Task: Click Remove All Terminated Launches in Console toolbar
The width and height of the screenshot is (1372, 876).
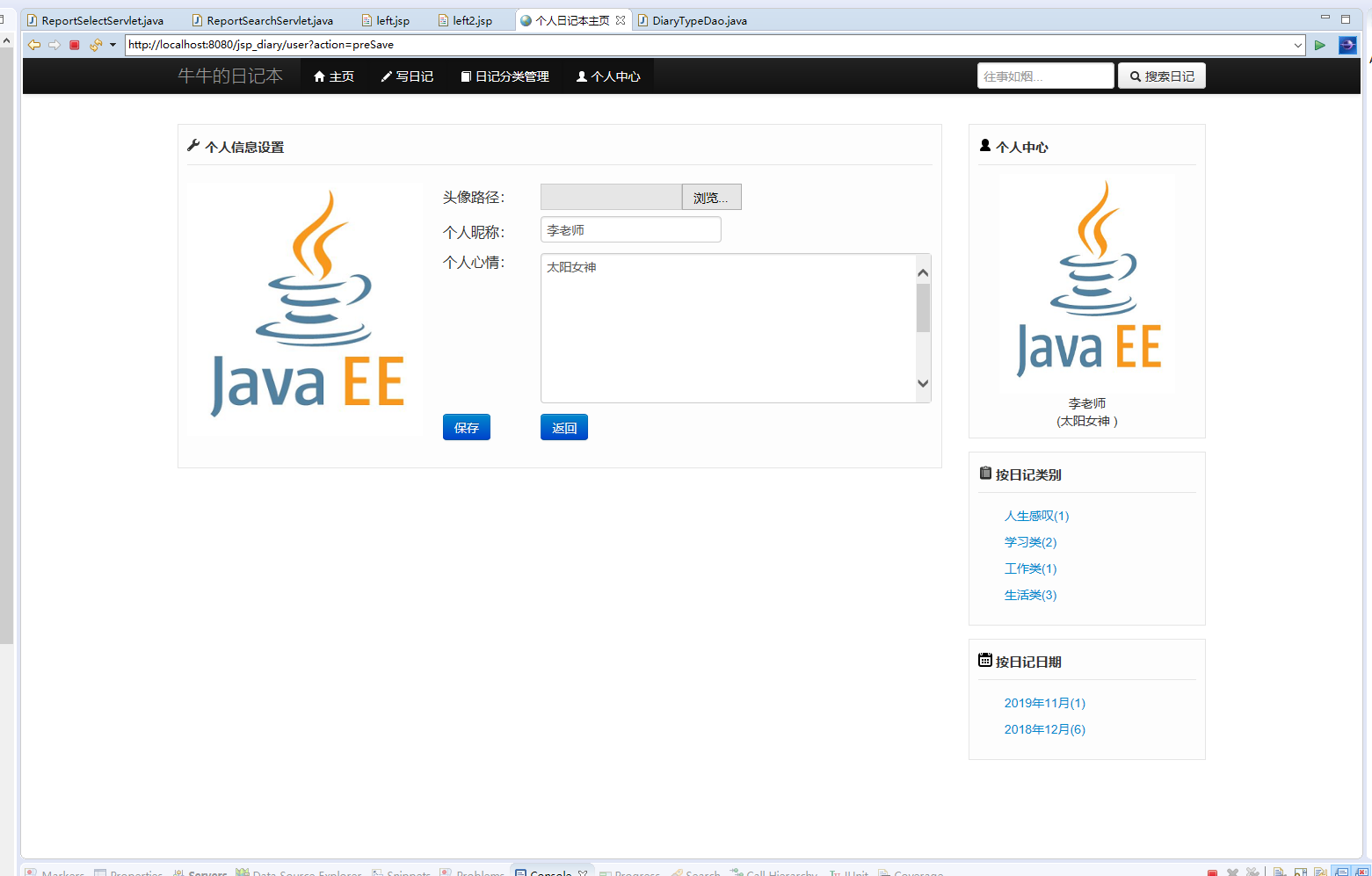Action: pos(1252,871)
